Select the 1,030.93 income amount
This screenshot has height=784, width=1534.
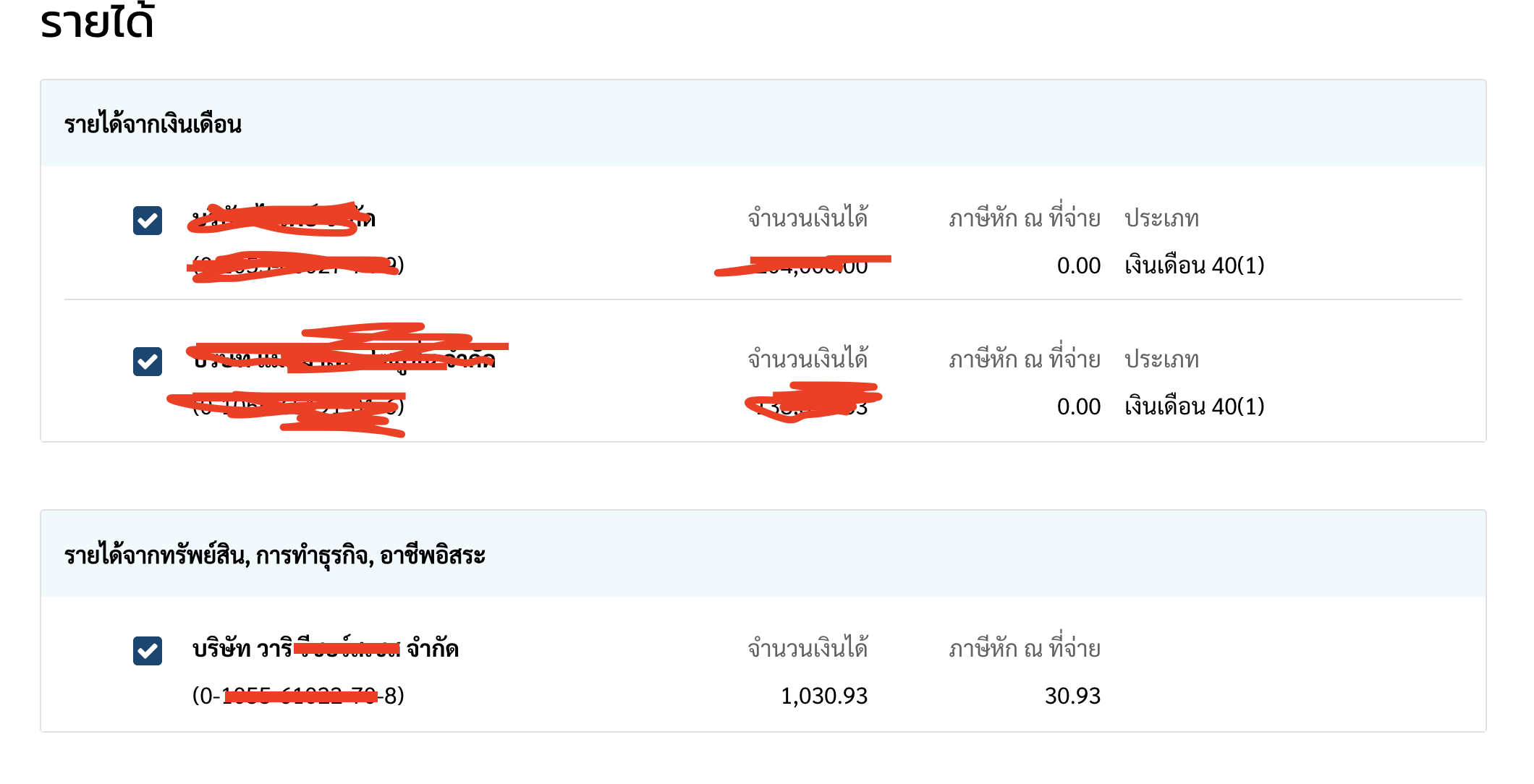click(x=824, y=696)
